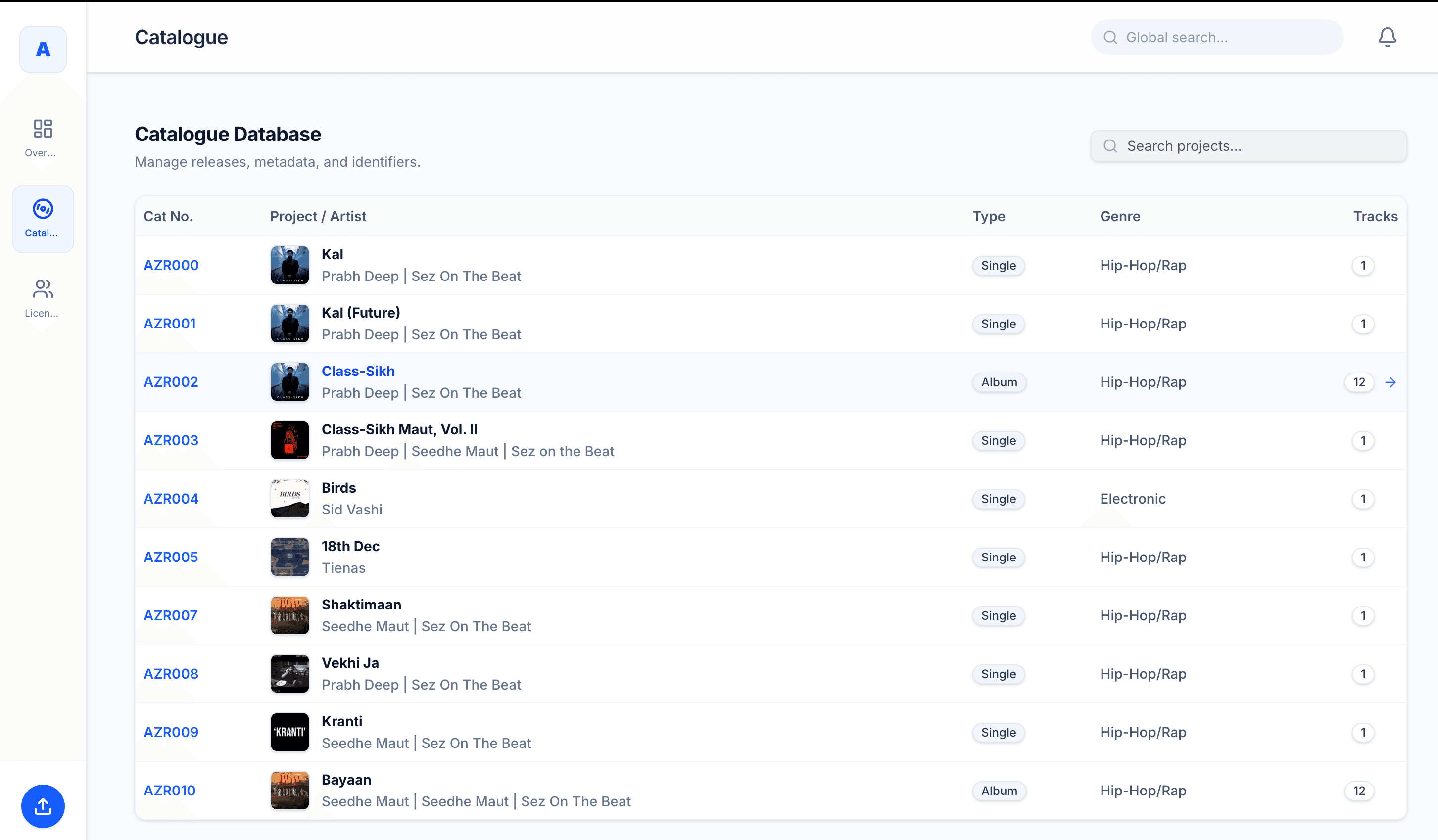
Task: Expand track details for Shaktimaan
Action: 1363,616
